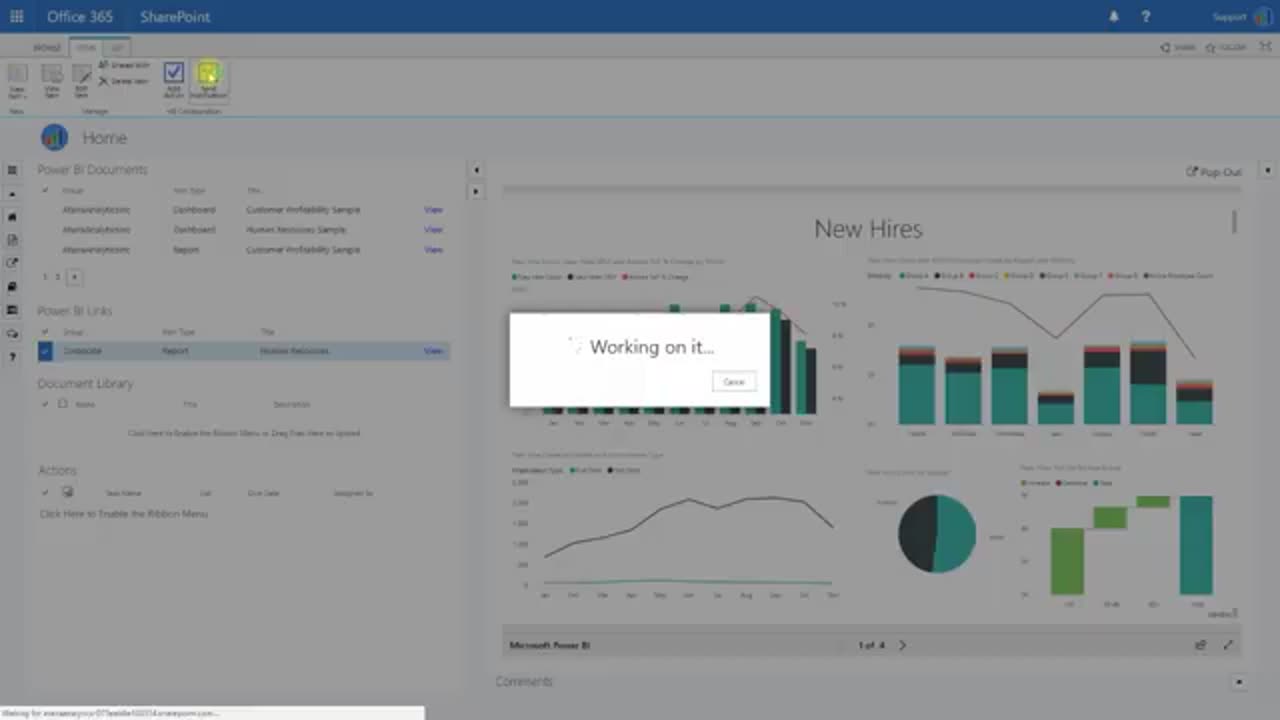This screenshot has width=1280, height=720.
Task: Go to next Power BI report page
Action: click(x=902, y=645)
